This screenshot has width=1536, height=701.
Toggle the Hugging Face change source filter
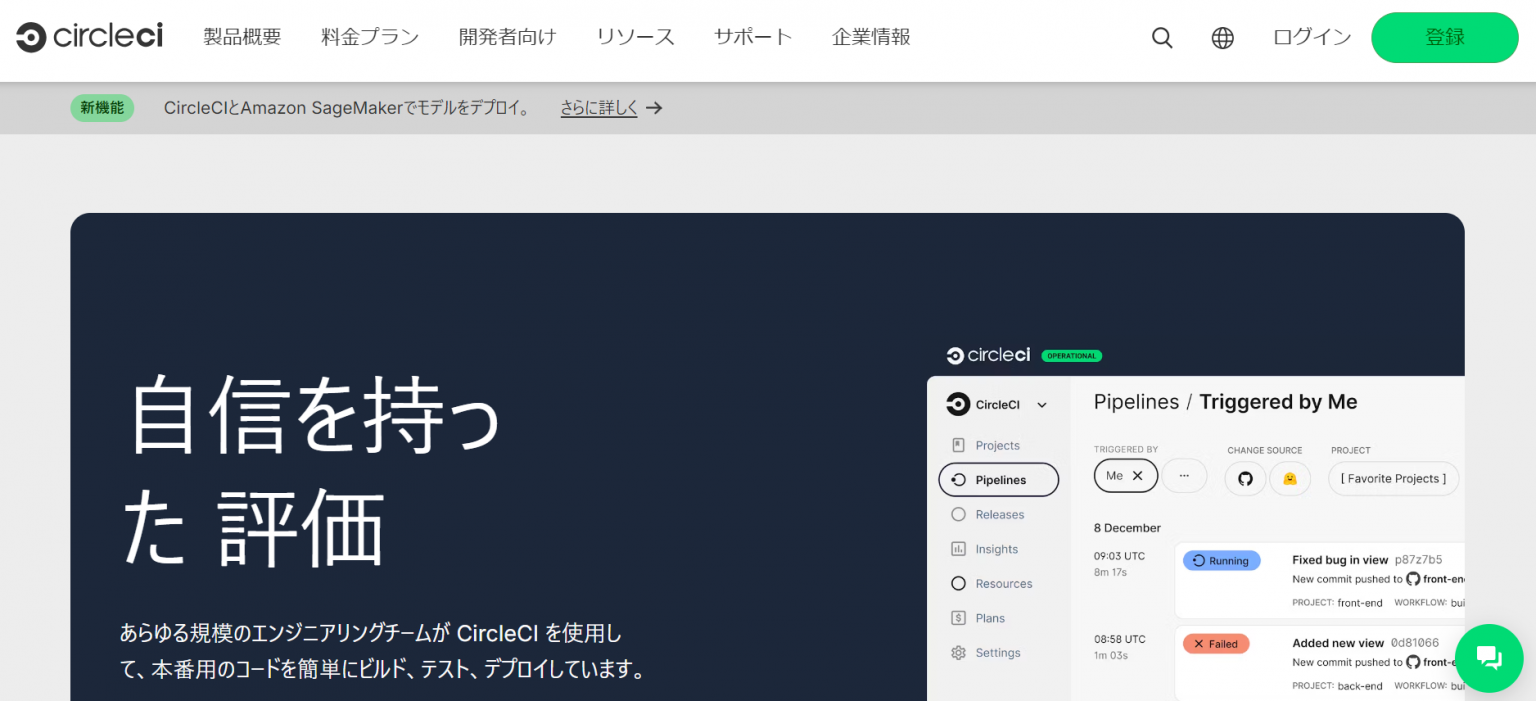click(1290, 478)
